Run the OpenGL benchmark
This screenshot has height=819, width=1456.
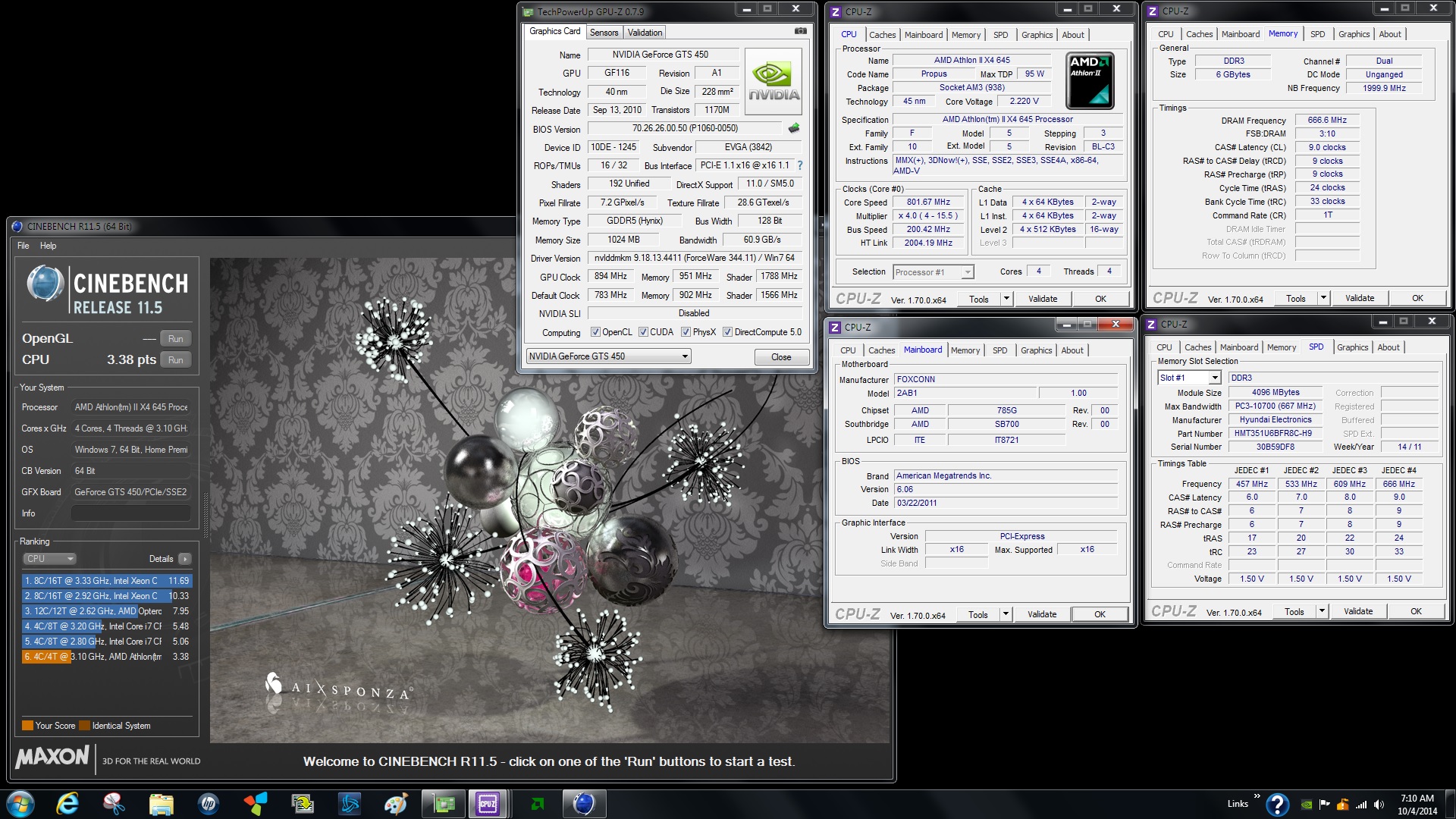176,339
